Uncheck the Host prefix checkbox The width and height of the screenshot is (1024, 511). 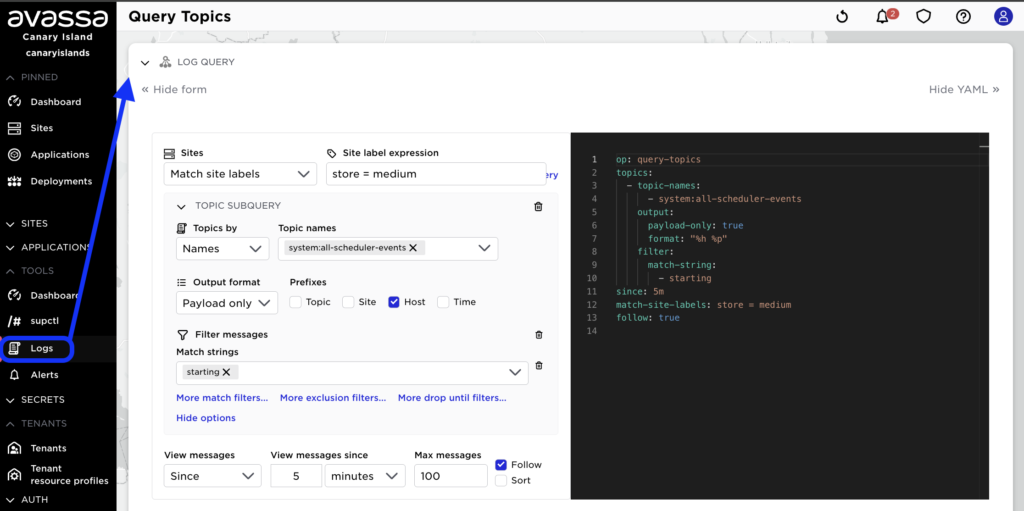[x=393, y=302]
